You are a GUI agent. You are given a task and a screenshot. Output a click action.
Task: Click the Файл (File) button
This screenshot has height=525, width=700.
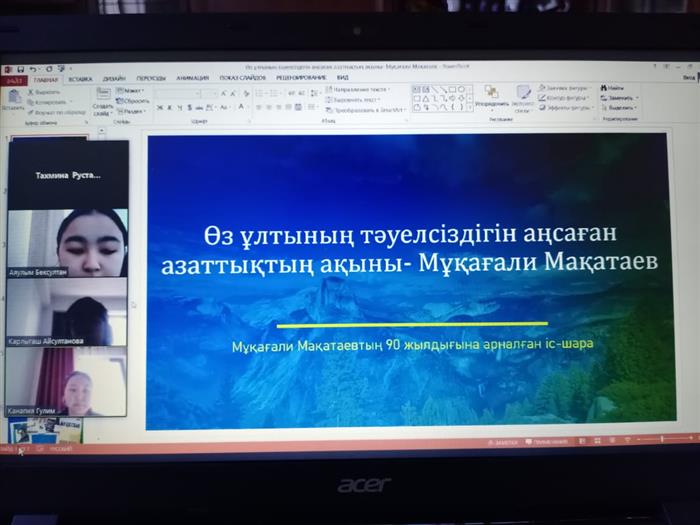tap(15, 78)
